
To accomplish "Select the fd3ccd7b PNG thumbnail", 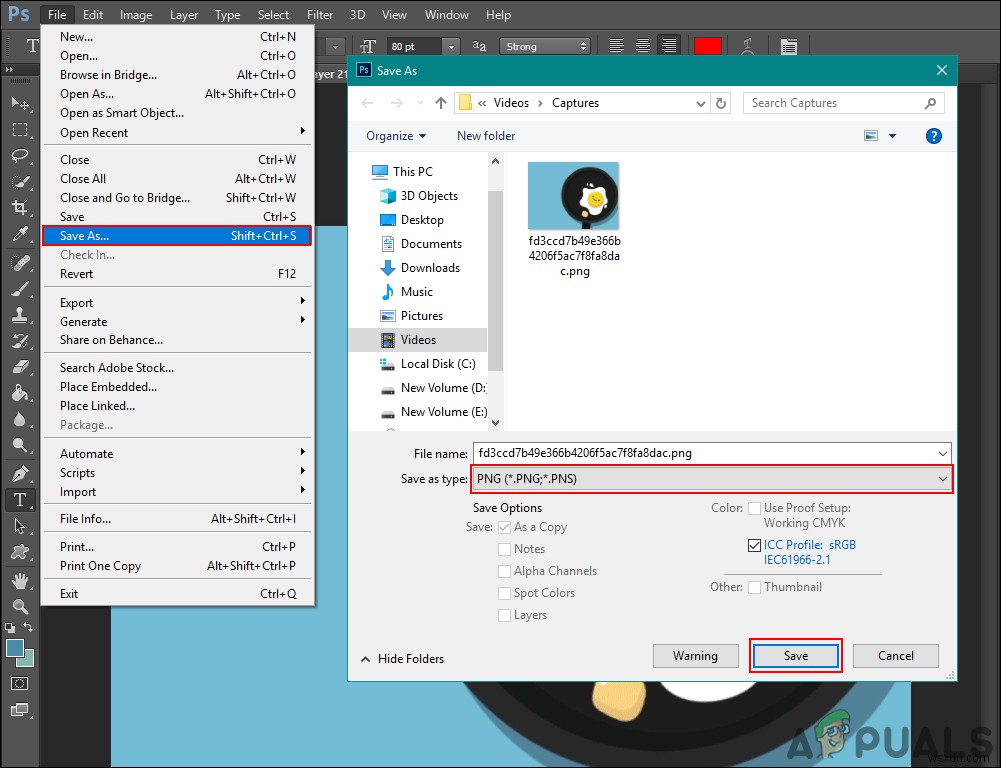I will tap(573, 196).
